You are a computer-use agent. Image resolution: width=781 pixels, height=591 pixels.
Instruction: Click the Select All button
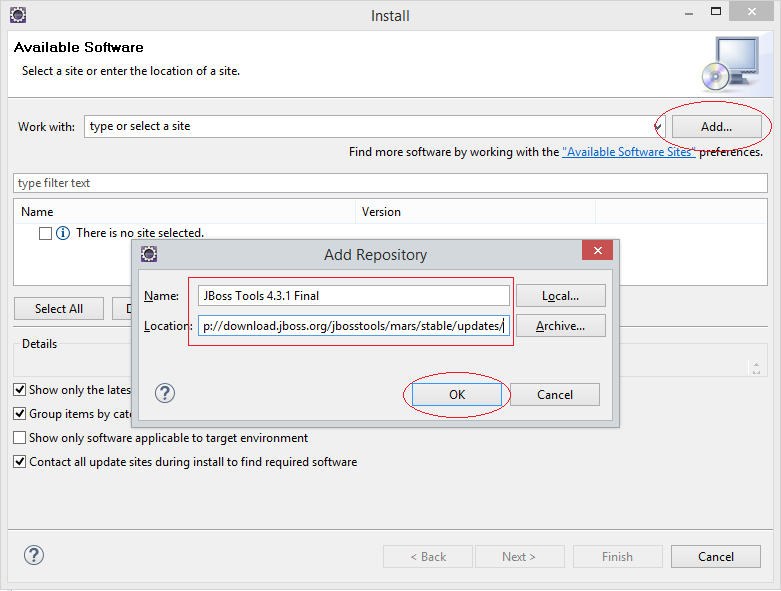click(59, 309)
